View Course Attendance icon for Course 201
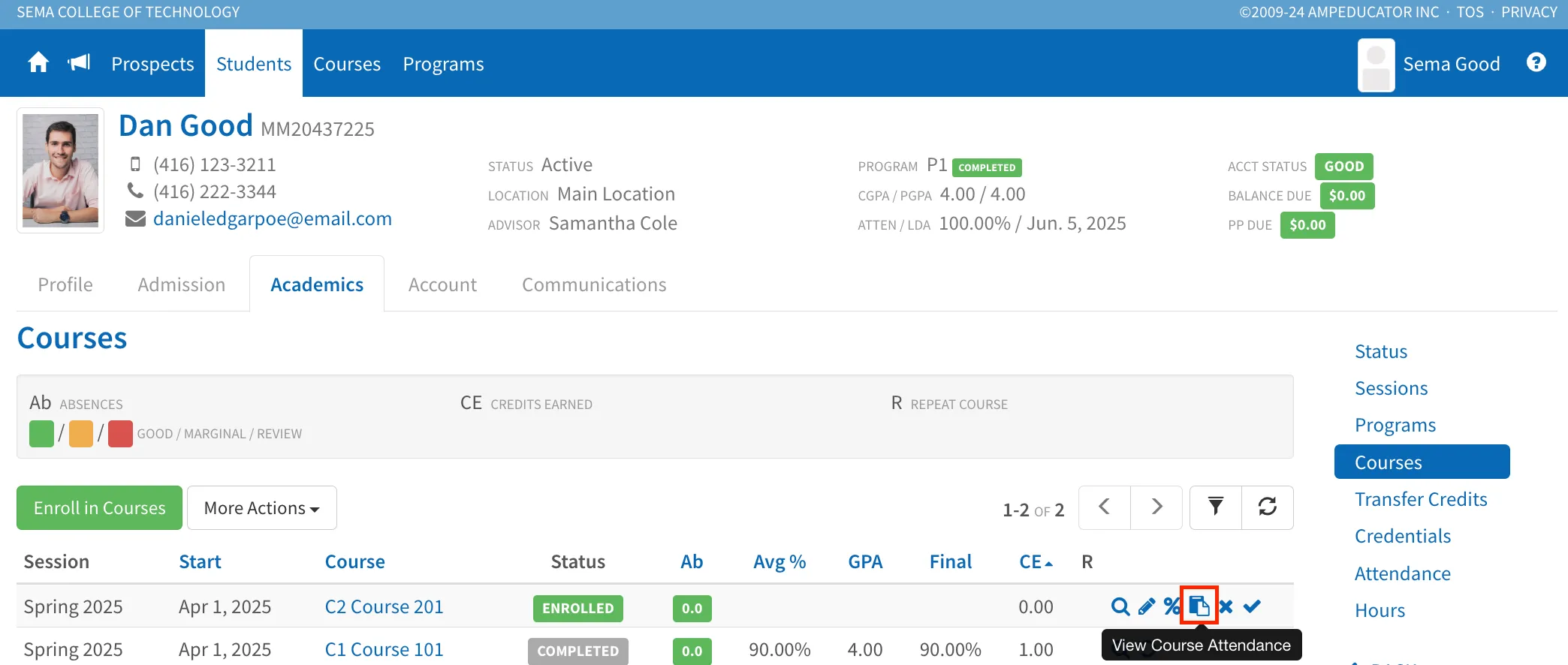1568x665 pixels. pos(1199,606)
